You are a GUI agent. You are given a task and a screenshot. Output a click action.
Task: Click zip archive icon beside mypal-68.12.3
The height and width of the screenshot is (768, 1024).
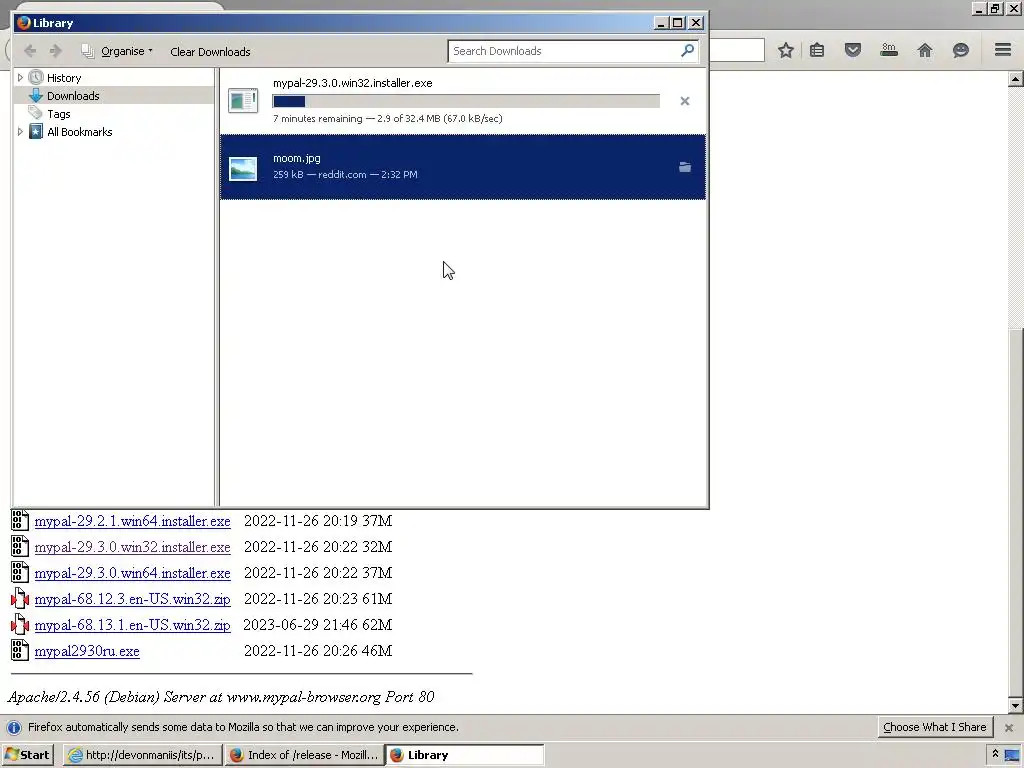20,598
